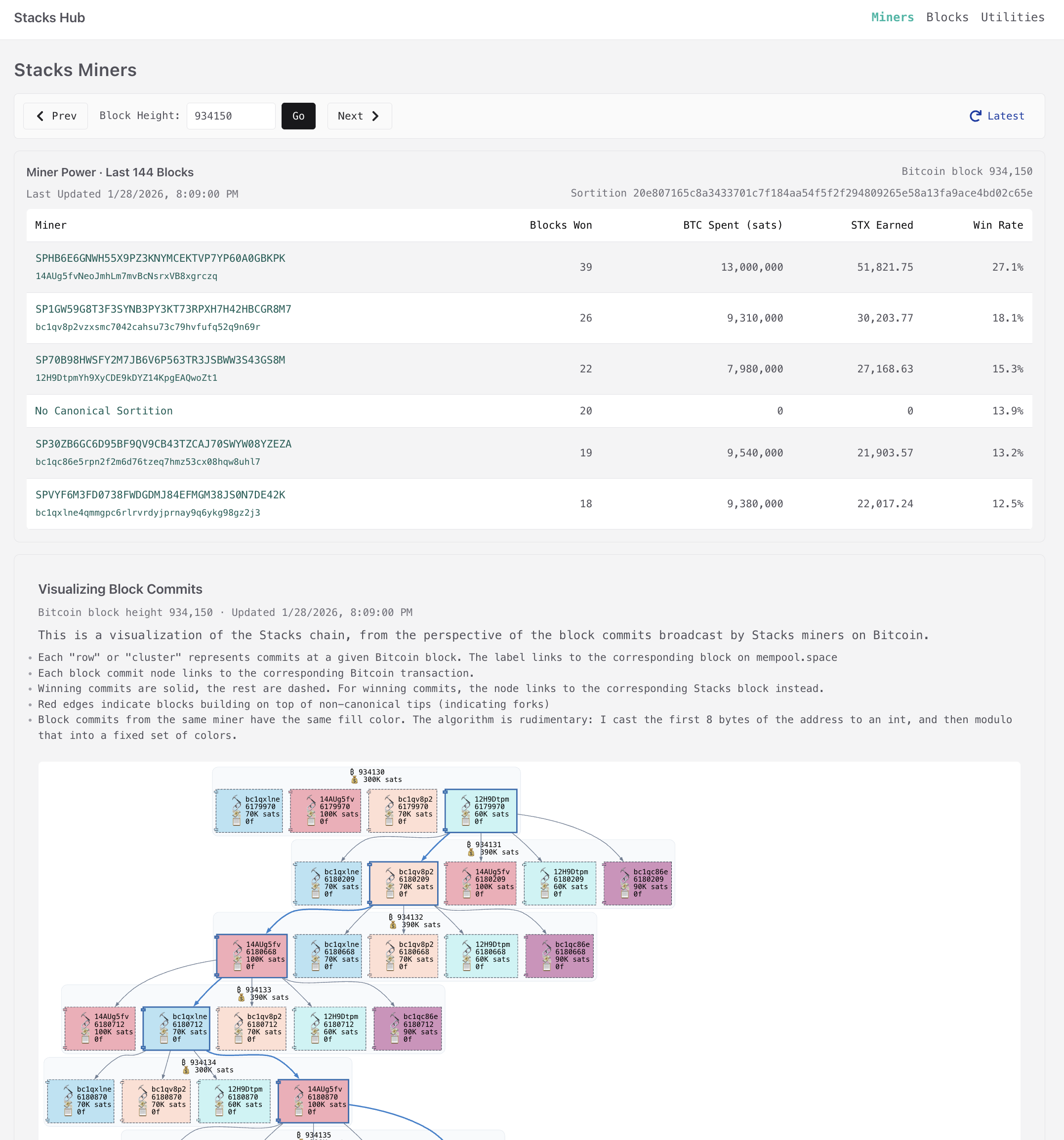Image resolution: width=1064 pixels, height=1140 pixels.
Task: Click the pink 14AUg5fv 6180870 winning commit node
Action: [313, 1101]
